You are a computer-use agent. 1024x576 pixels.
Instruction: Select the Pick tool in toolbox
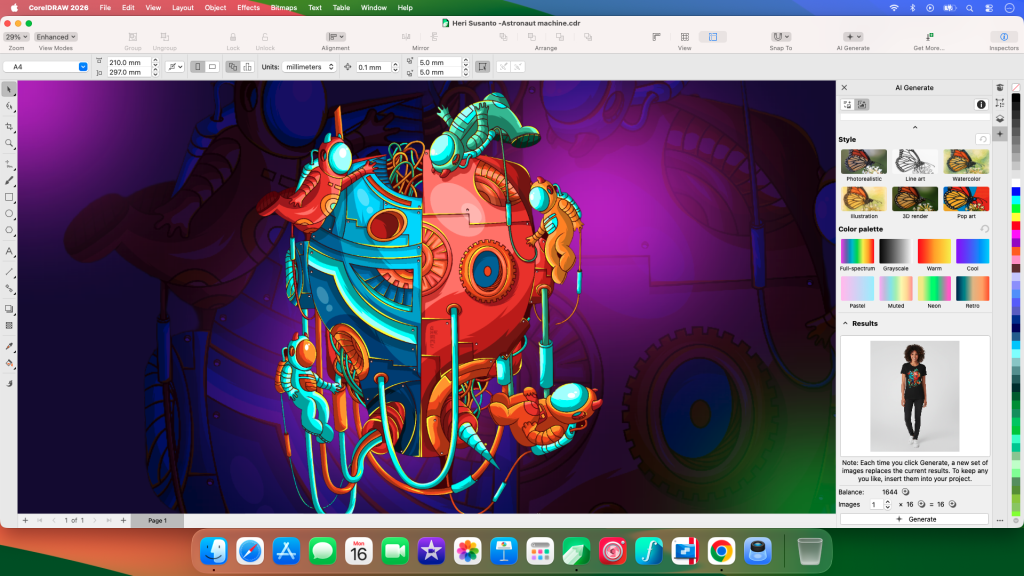tap(9, 89)
